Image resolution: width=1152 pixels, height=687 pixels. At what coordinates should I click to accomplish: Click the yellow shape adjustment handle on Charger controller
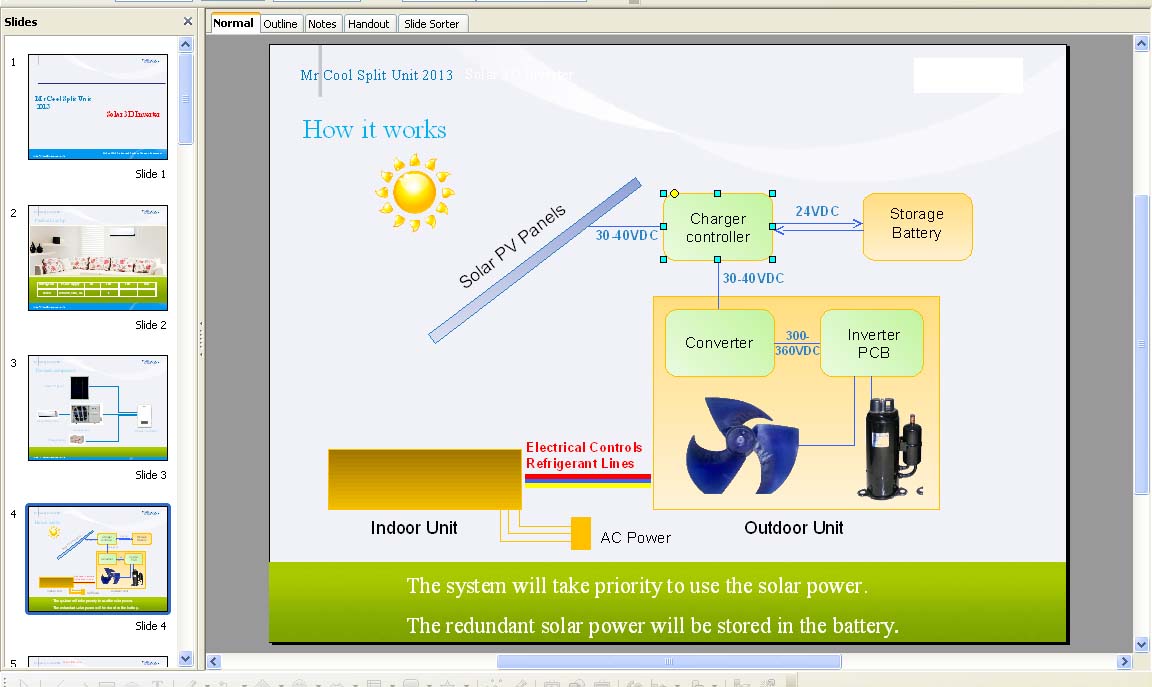tap(675, 193)
